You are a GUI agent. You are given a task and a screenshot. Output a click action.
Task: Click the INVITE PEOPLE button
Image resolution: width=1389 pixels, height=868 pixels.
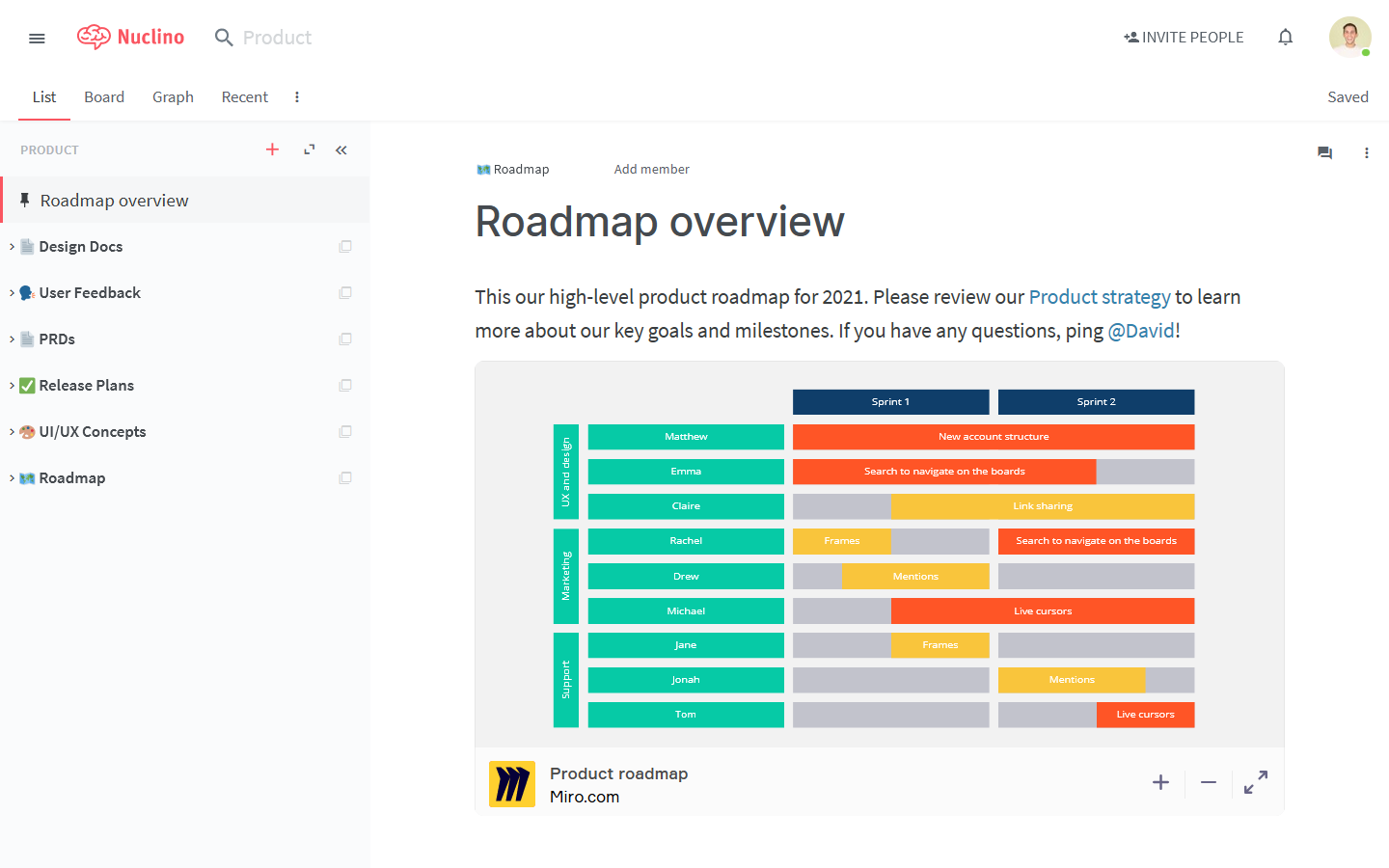pyautogui.click(x=1184, y=38)
